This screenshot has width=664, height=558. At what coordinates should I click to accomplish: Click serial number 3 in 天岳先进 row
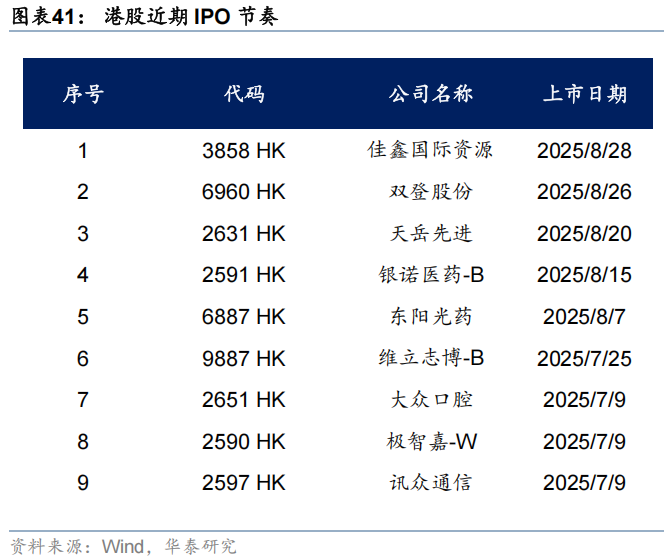pos(83,234)
